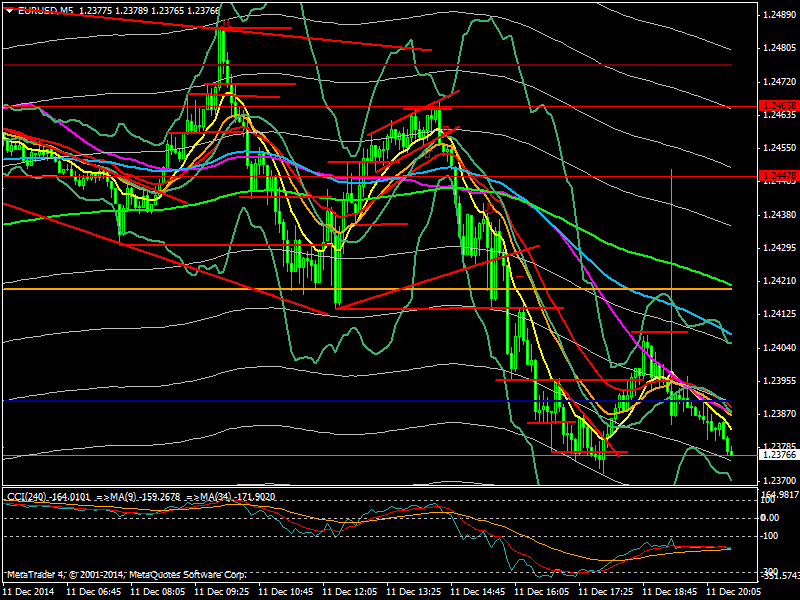The width and height of the screenshot is (800, 600).
Task: Click time axis label 11 Dec 2014
Action: click(x=30, y=591)
